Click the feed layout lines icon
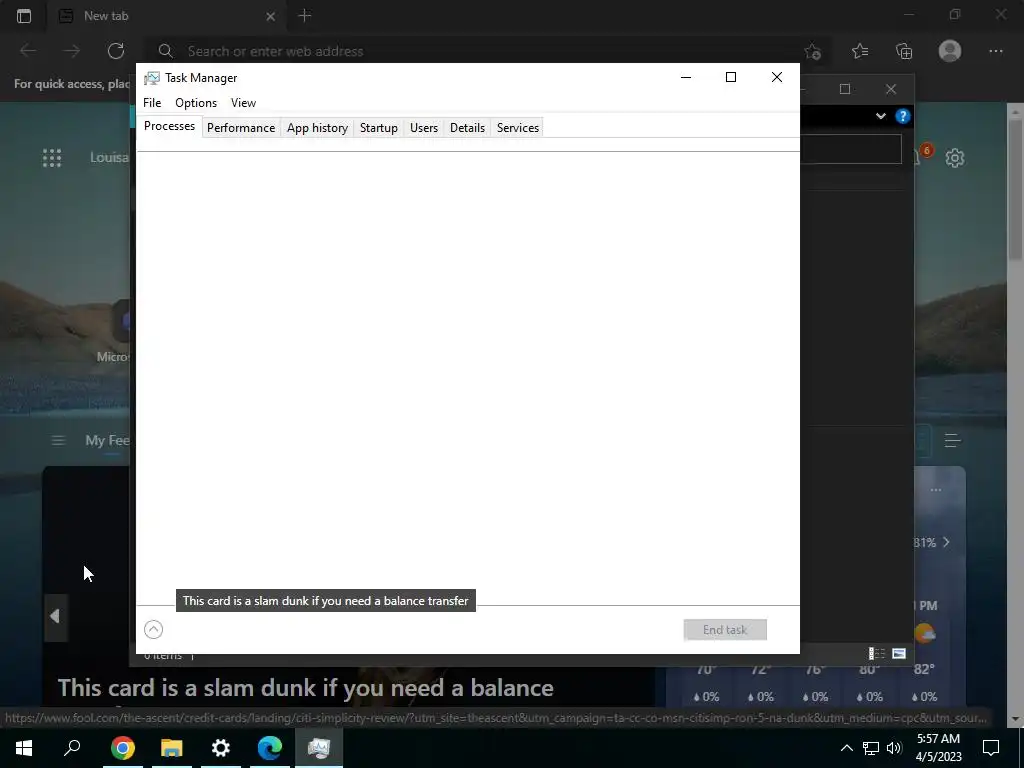Viewport: 1024px width, 768px height. point(952,441)
